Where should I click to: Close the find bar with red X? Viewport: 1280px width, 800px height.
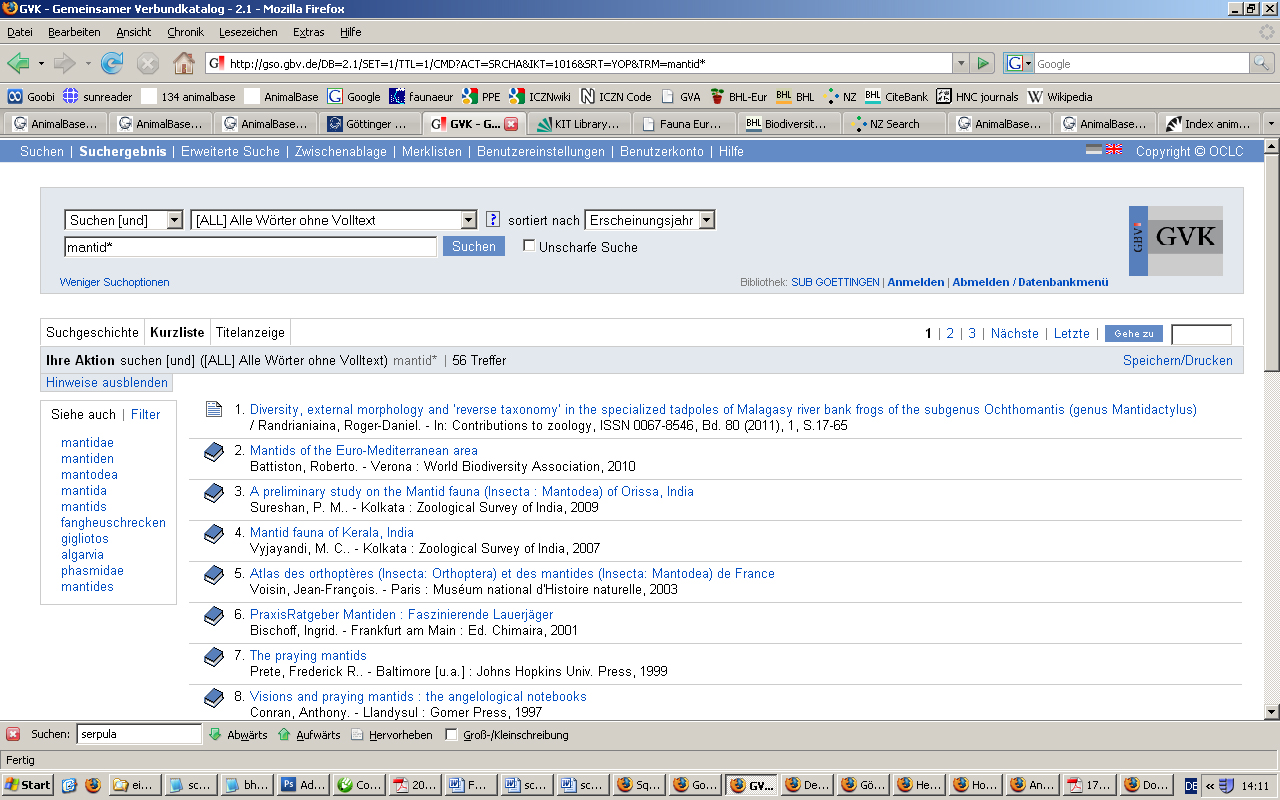click(13, 734)
